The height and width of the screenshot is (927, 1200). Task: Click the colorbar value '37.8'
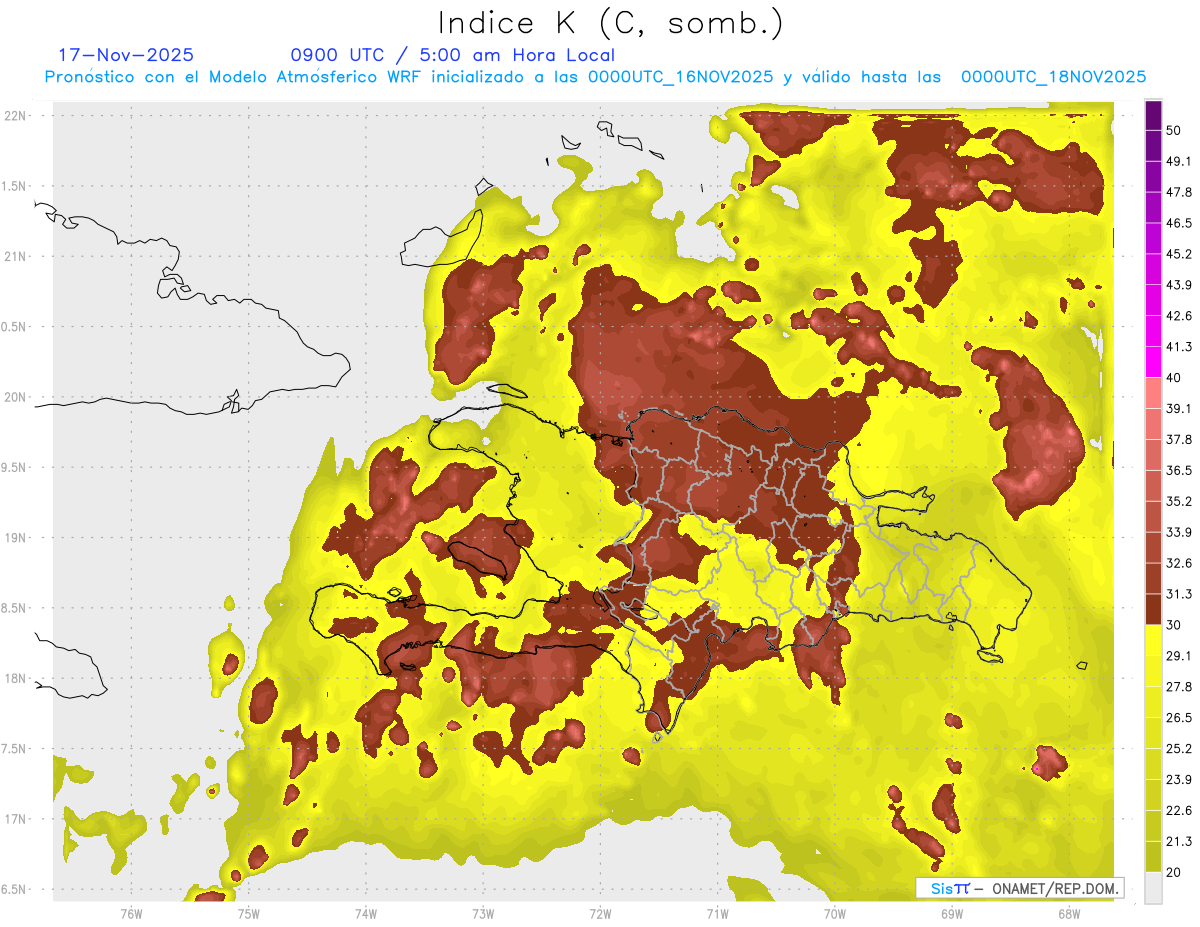coord(1179,440)
